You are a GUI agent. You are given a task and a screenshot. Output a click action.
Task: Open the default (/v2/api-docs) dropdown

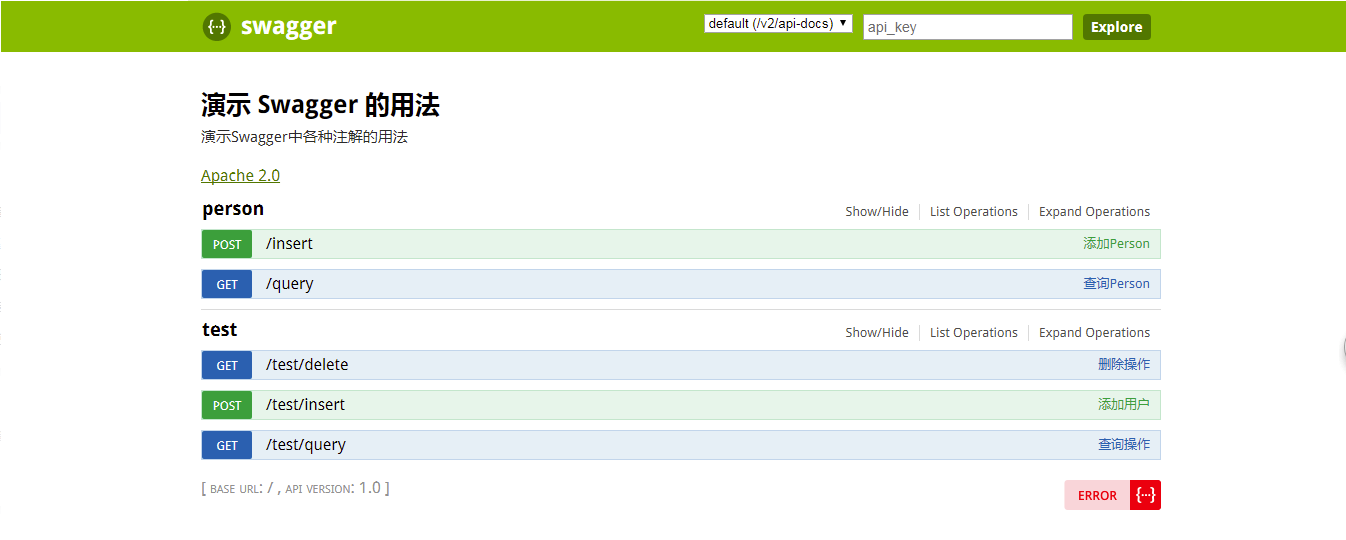pos(778,23)
